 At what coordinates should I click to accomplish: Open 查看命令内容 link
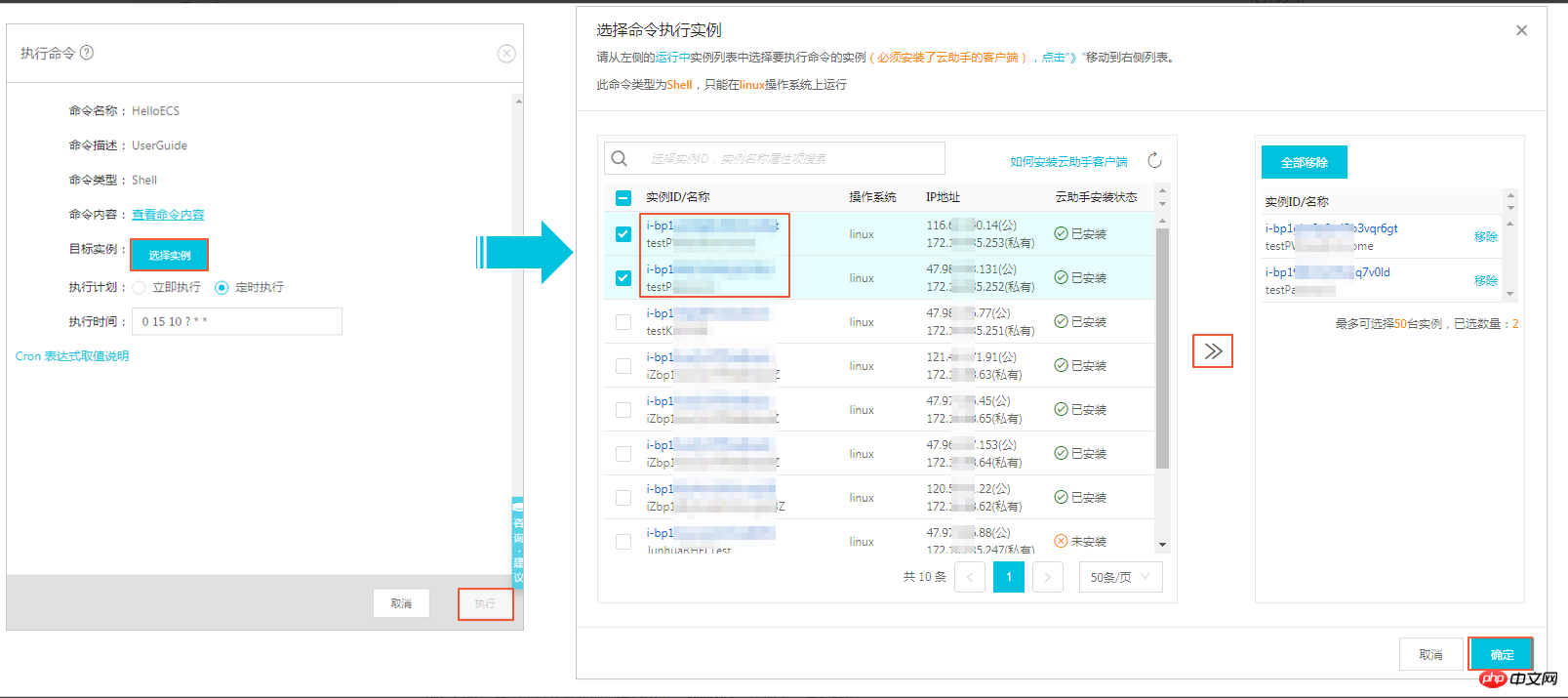point(168,215)
